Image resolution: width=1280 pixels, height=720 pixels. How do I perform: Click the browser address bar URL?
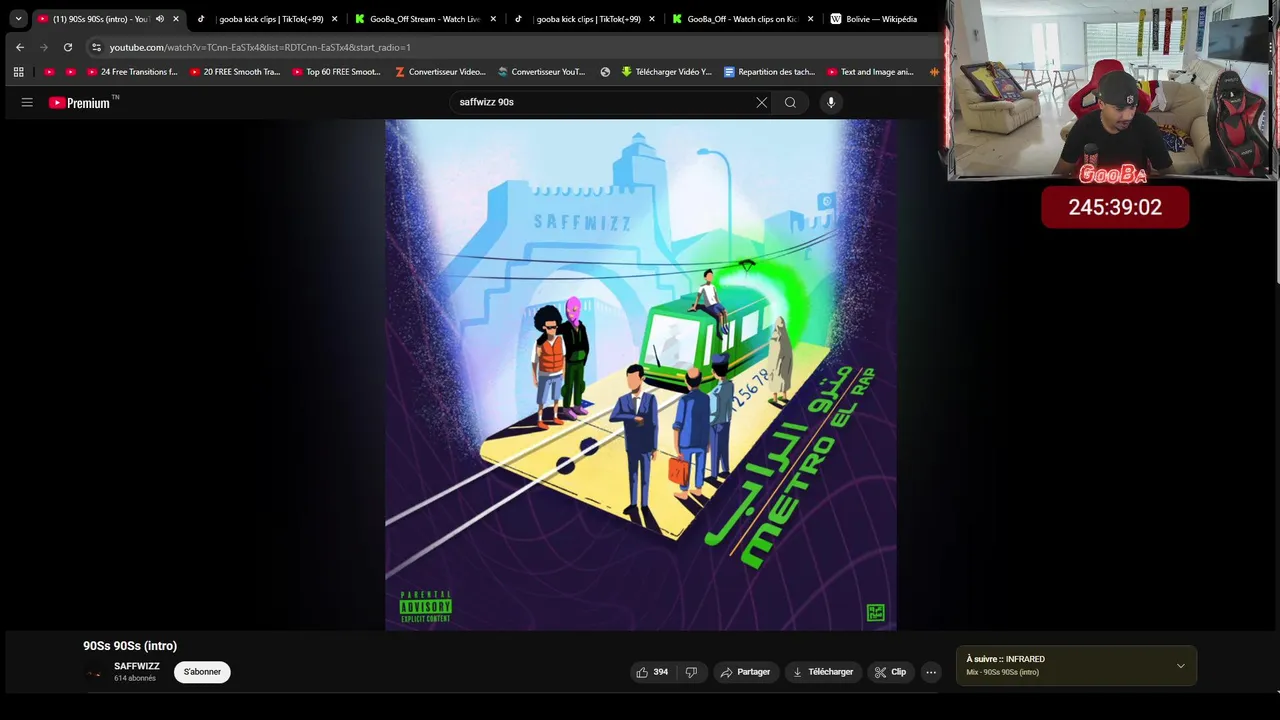tap(260, 47)
